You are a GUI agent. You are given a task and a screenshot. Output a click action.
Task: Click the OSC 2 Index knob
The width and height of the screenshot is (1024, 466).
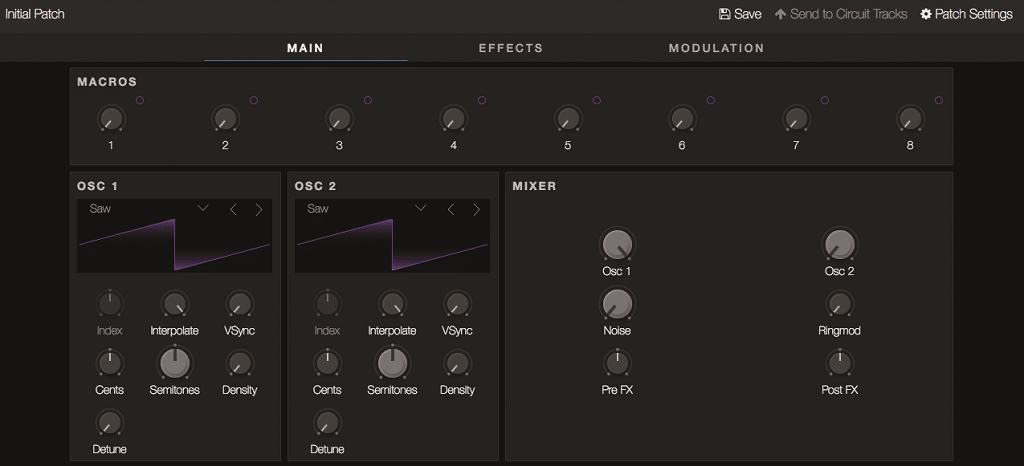327,304
